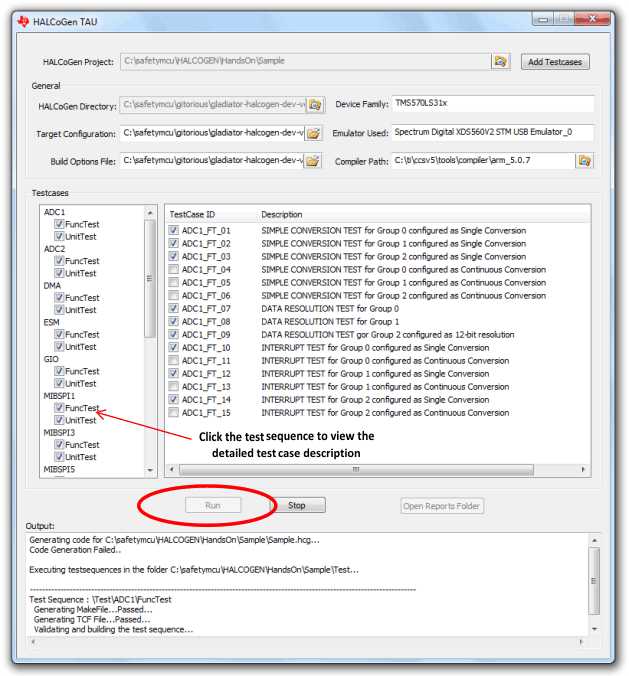Minimize the HALCoGen TAU window

click(x=543, y=19)
